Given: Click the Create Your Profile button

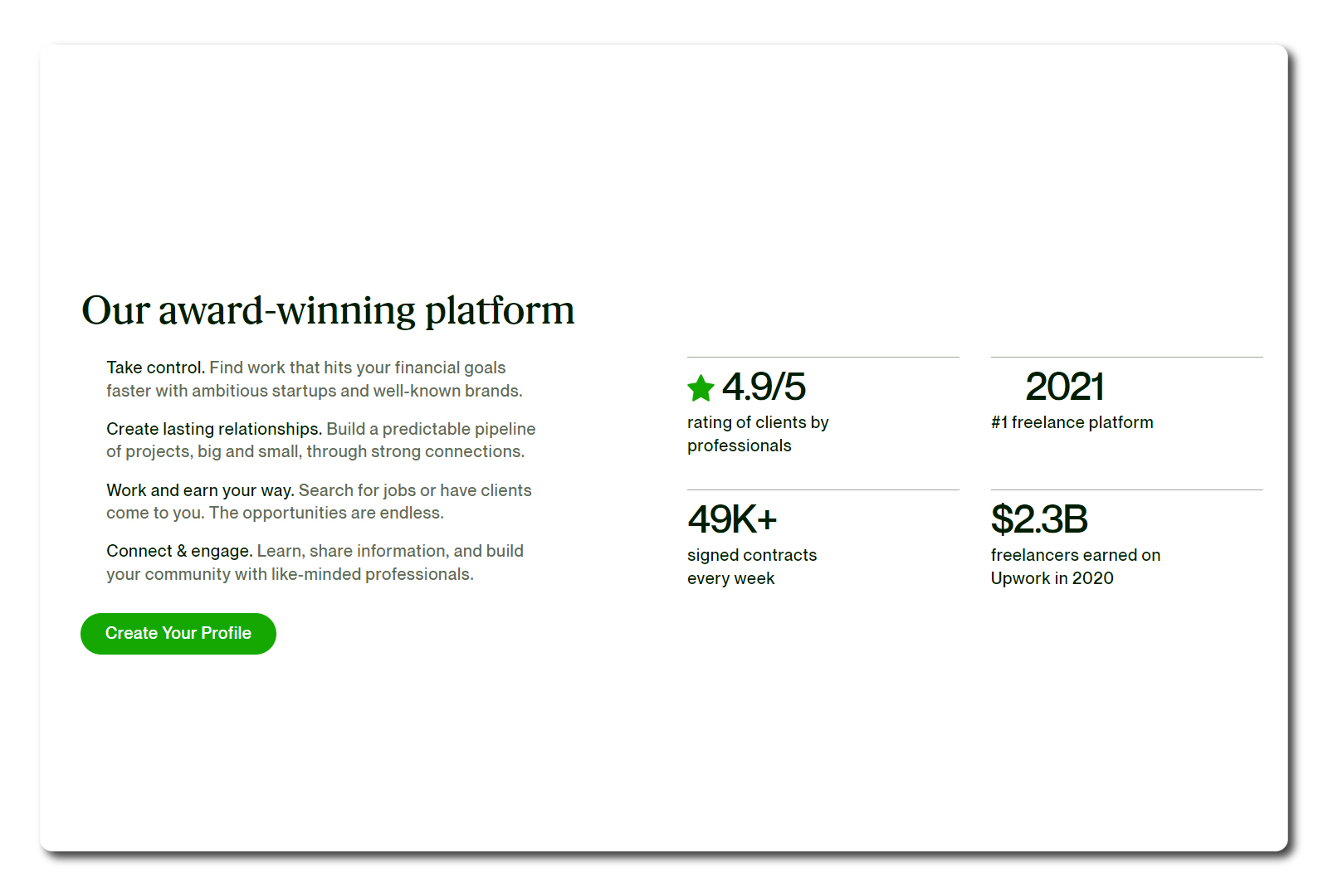Looking at the screenshot, I should coord(178,634).
